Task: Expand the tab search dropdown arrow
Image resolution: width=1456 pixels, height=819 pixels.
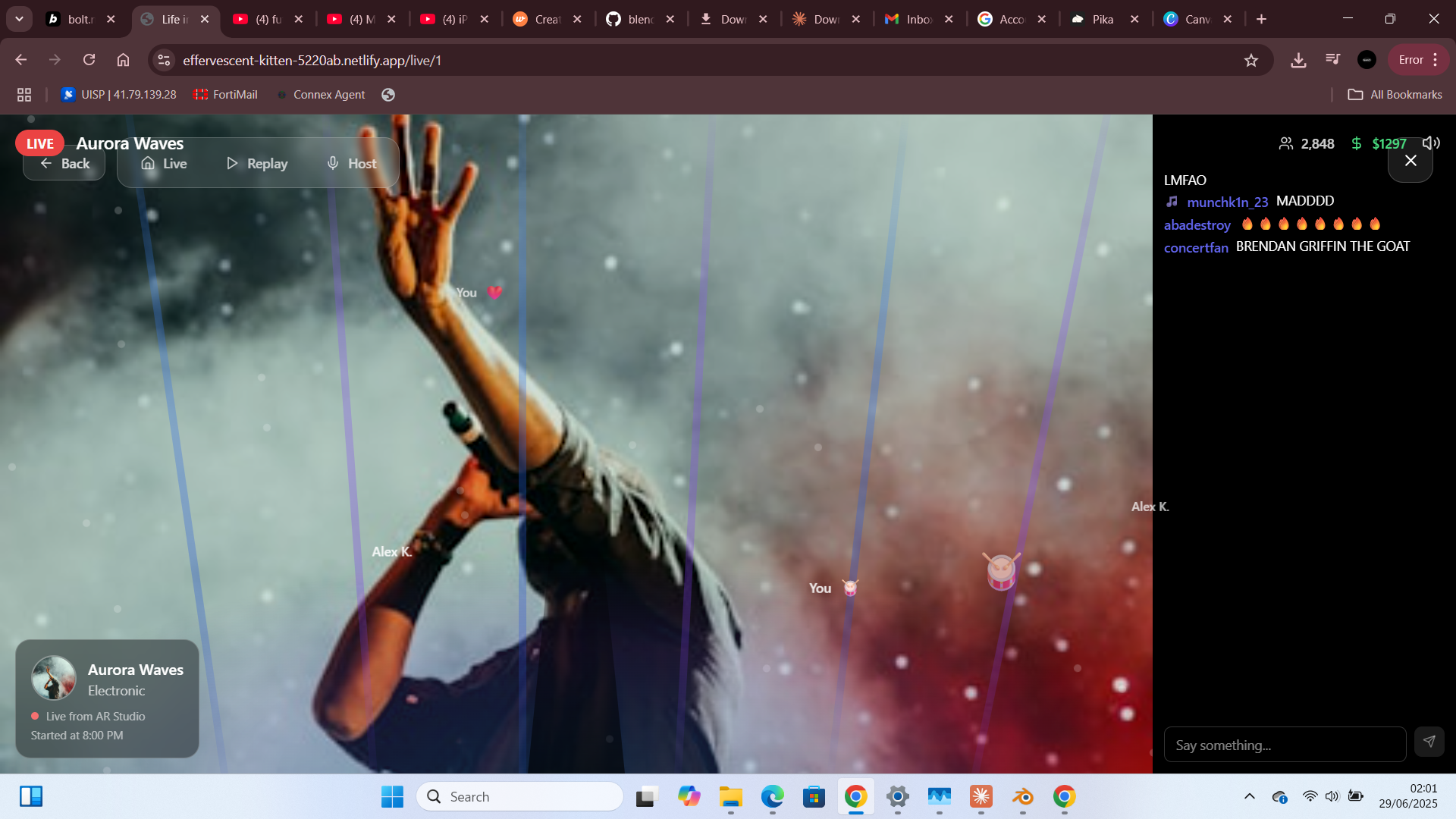Action: tap(19, 19)
